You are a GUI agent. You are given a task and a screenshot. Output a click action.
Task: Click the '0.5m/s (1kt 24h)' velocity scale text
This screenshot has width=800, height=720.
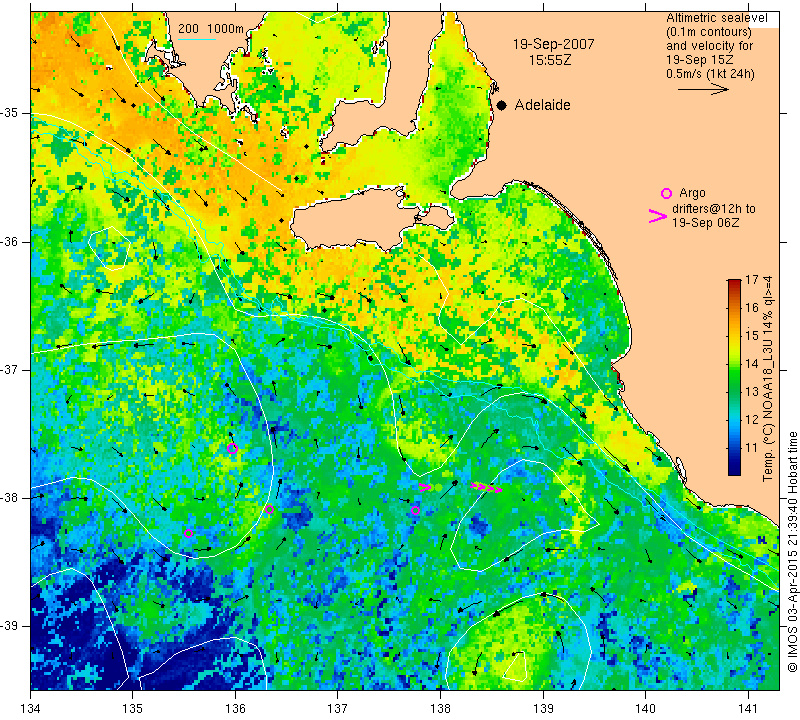(x=710, y=74)
